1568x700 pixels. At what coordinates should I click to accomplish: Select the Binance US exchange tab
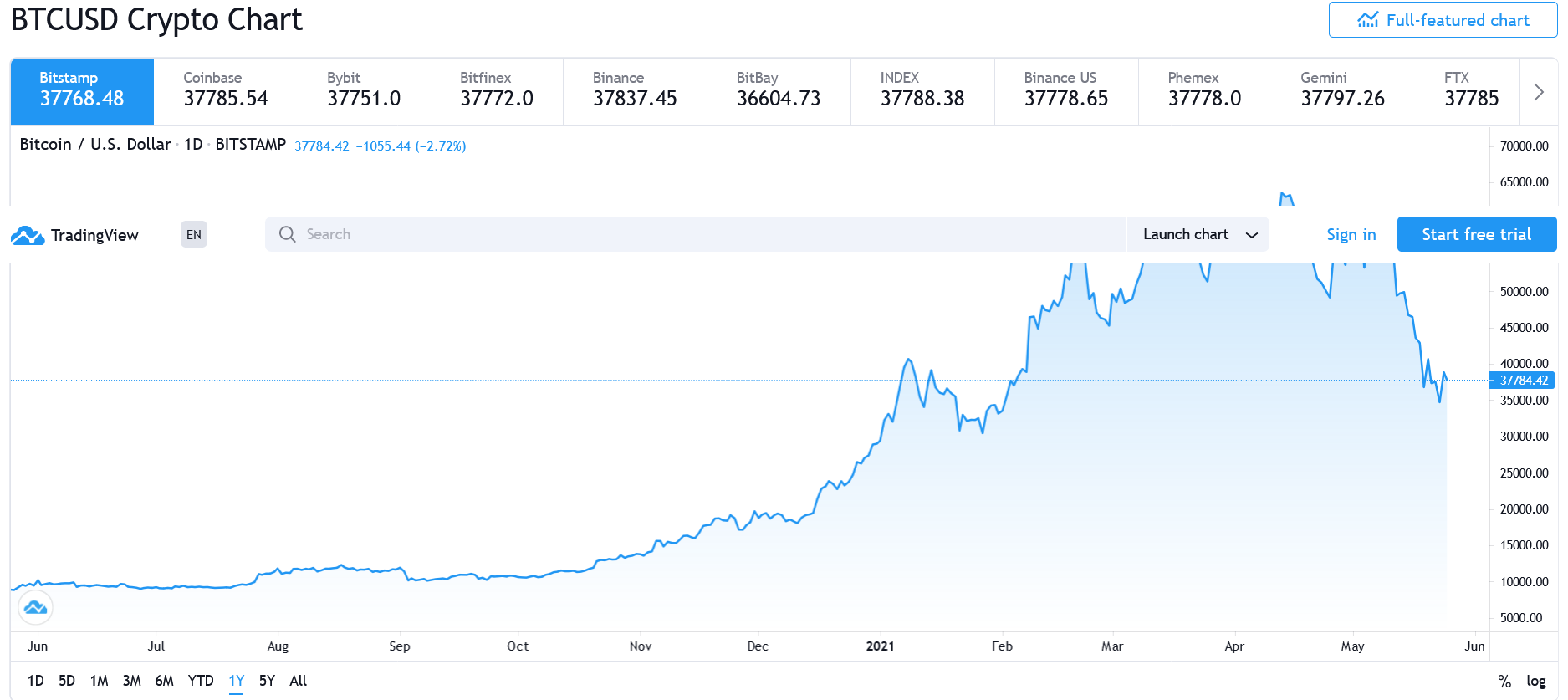(x=1066, y=92)
